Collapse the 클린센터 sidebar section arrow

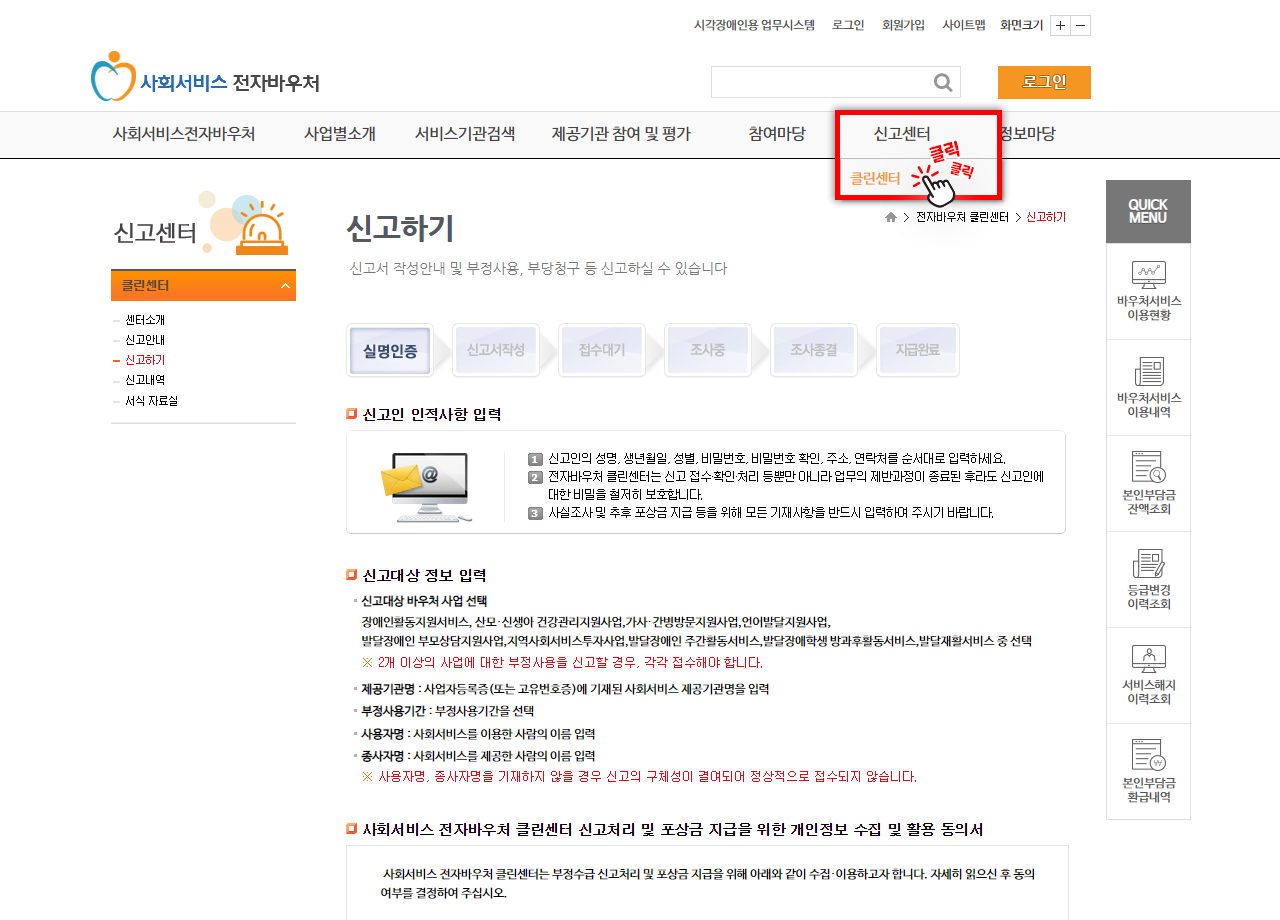pyautogui.click(x=285, y=286)
